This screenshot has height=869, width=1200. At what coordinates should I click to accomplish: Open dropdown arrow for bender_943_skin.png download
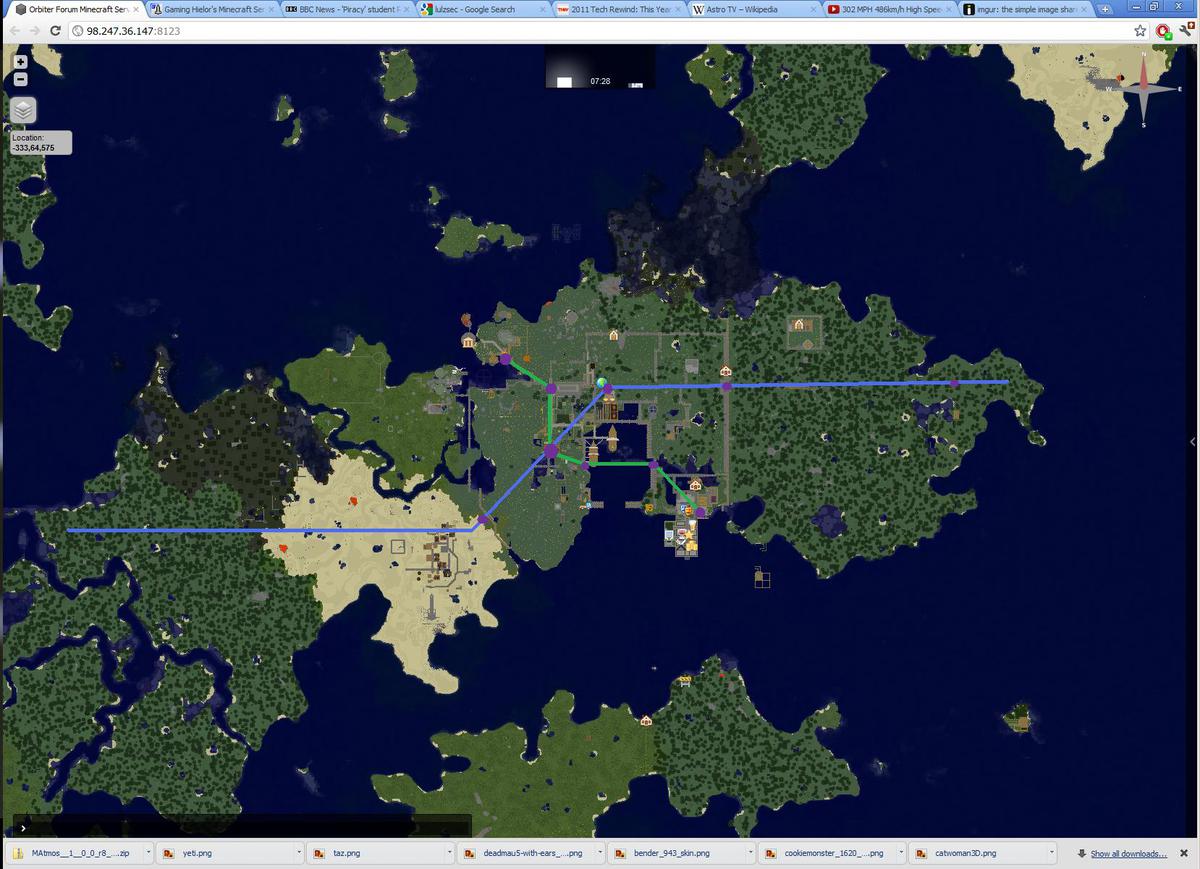749,853
